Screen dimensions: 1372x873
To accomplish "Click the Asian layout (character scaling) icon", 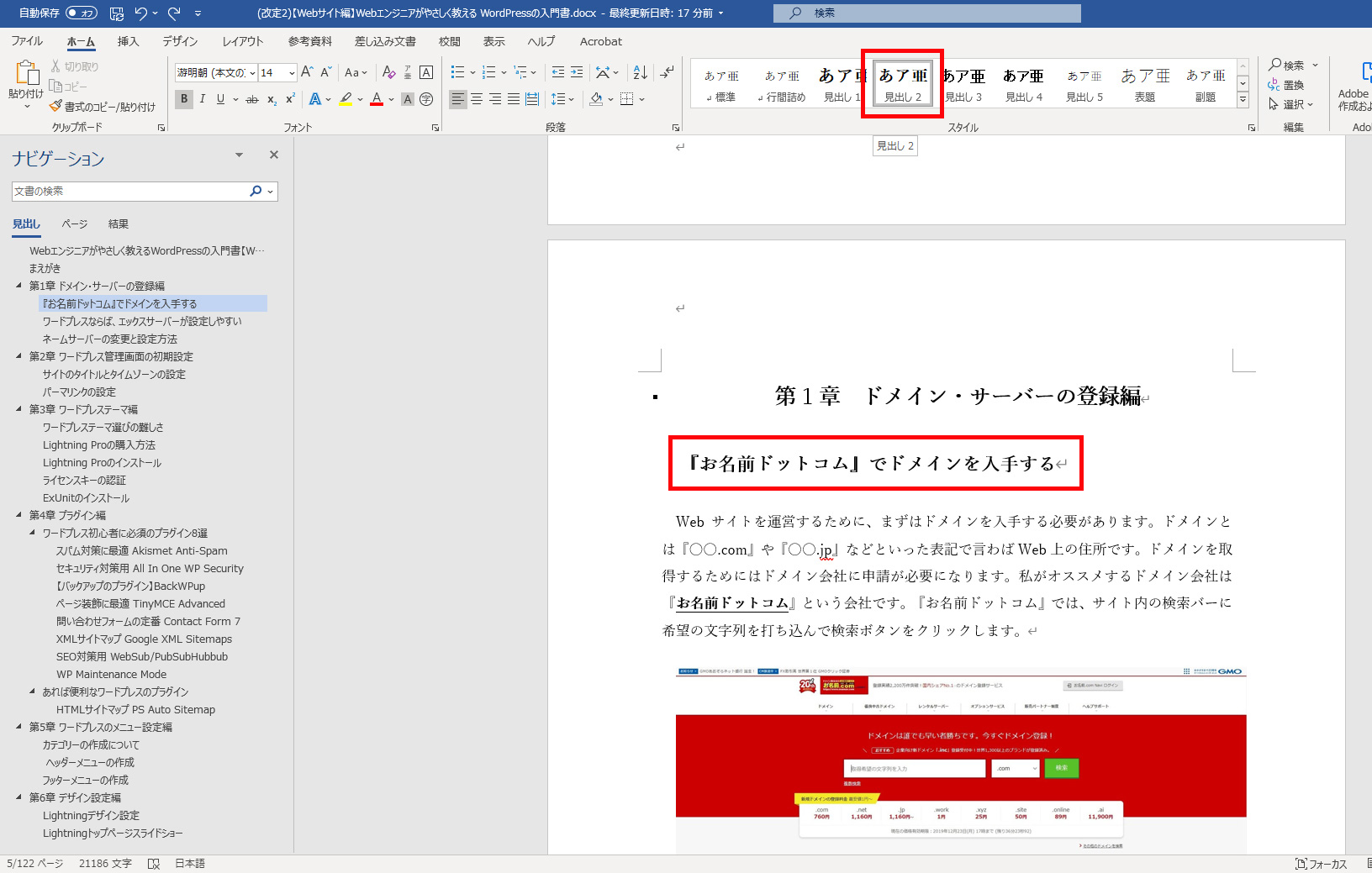I will tap(603, 72).
